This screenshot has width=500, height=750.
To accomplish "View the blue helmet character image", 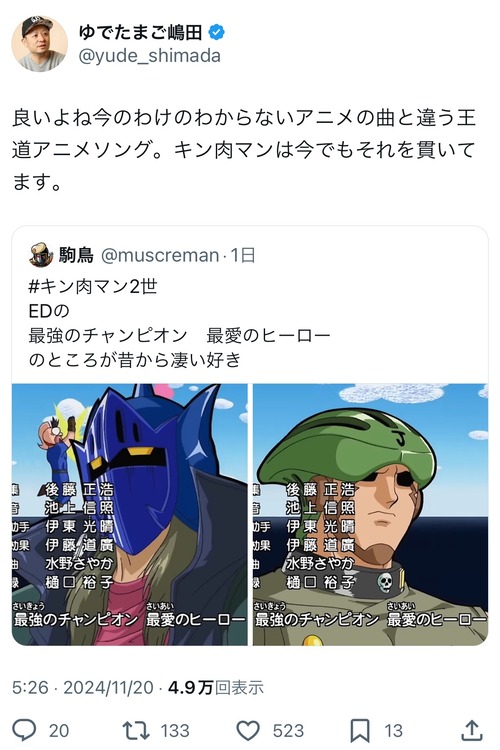I will [x=130, y=514].
